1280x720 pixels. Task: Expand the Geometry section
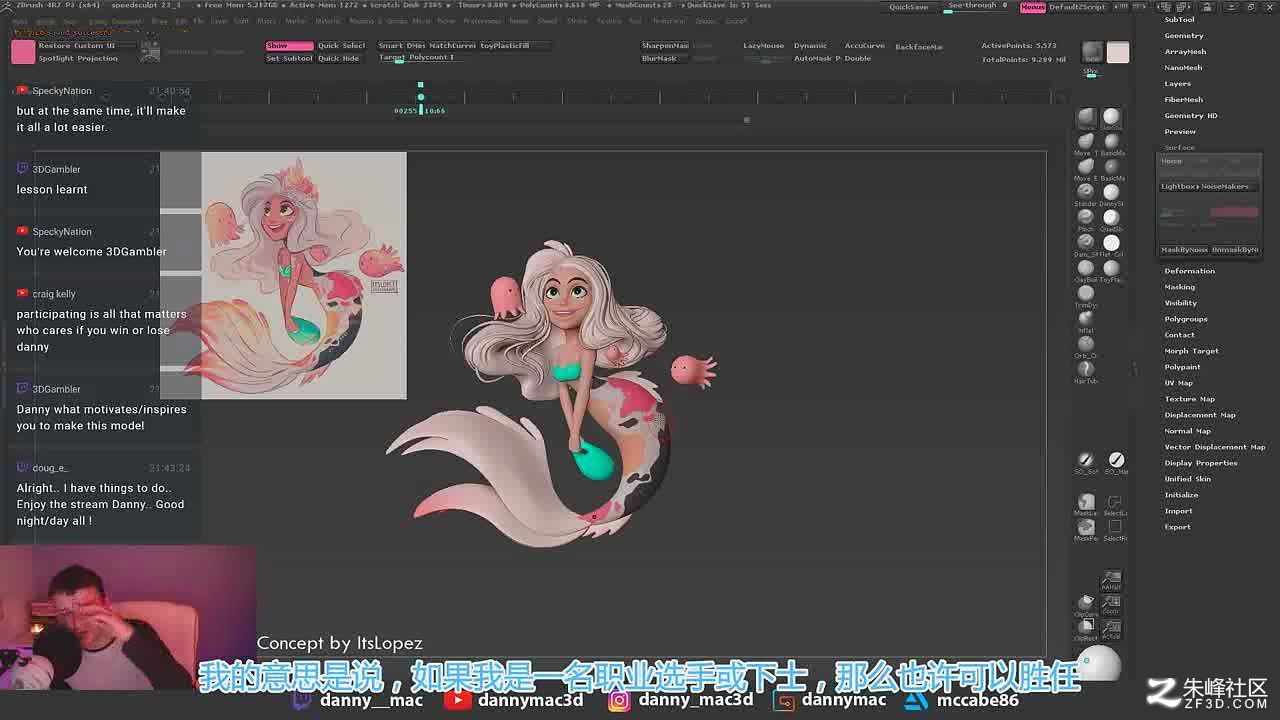pos(1183,36)
